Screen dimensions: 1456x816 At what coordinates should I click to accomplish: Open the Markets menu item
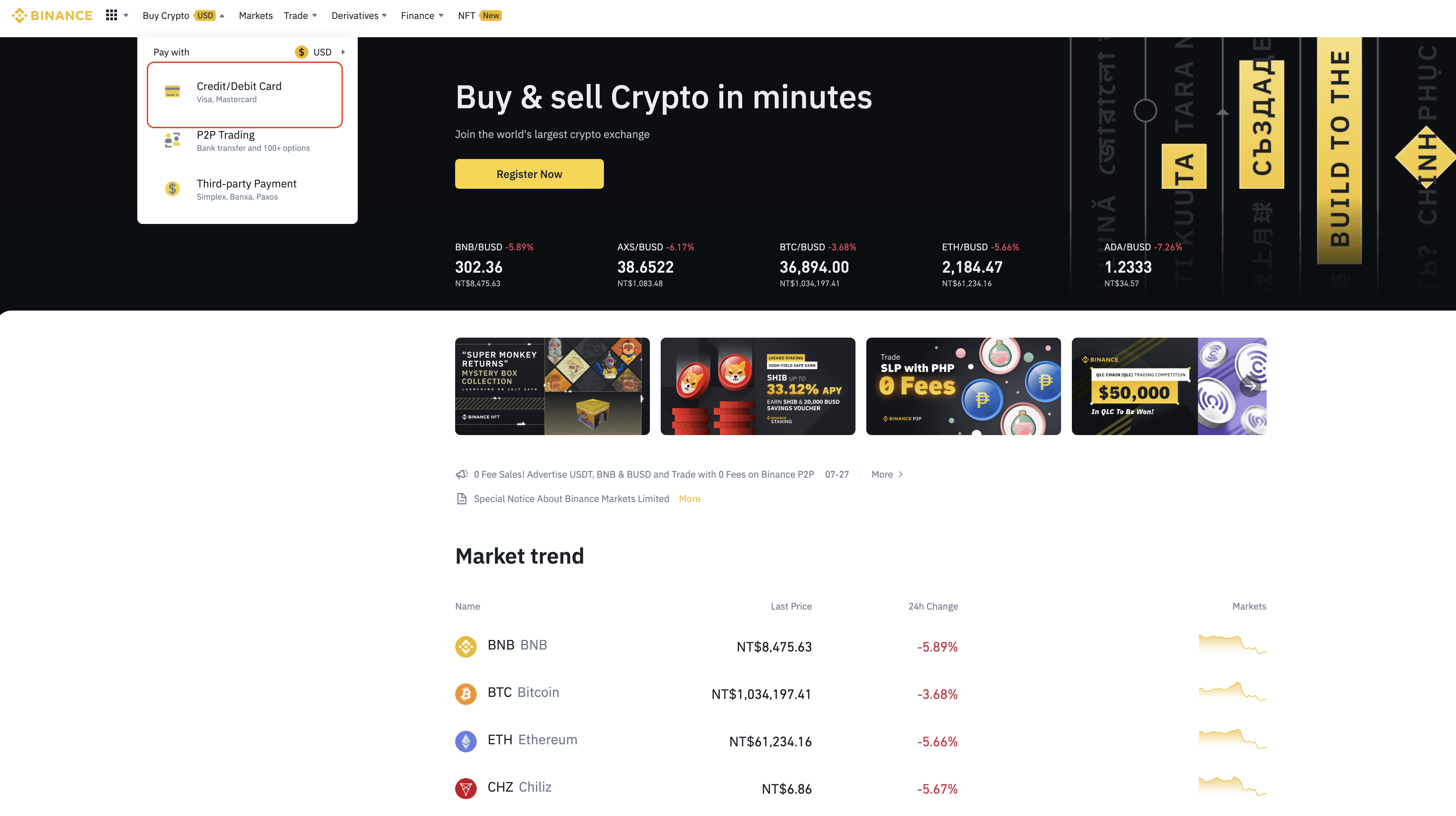(256, 15)
